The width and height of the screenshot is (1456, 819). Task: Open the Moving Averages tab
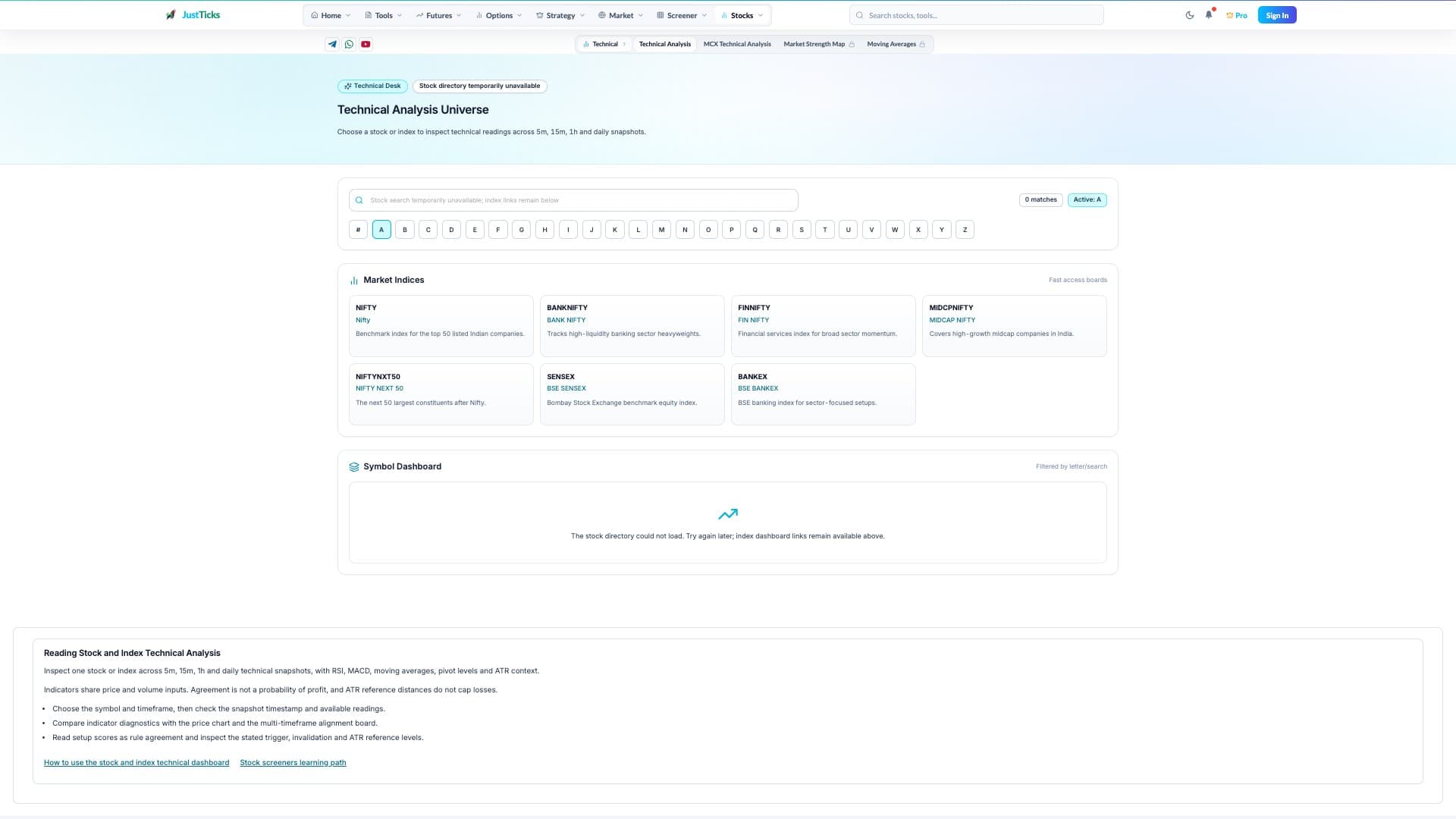pos(896,44)
